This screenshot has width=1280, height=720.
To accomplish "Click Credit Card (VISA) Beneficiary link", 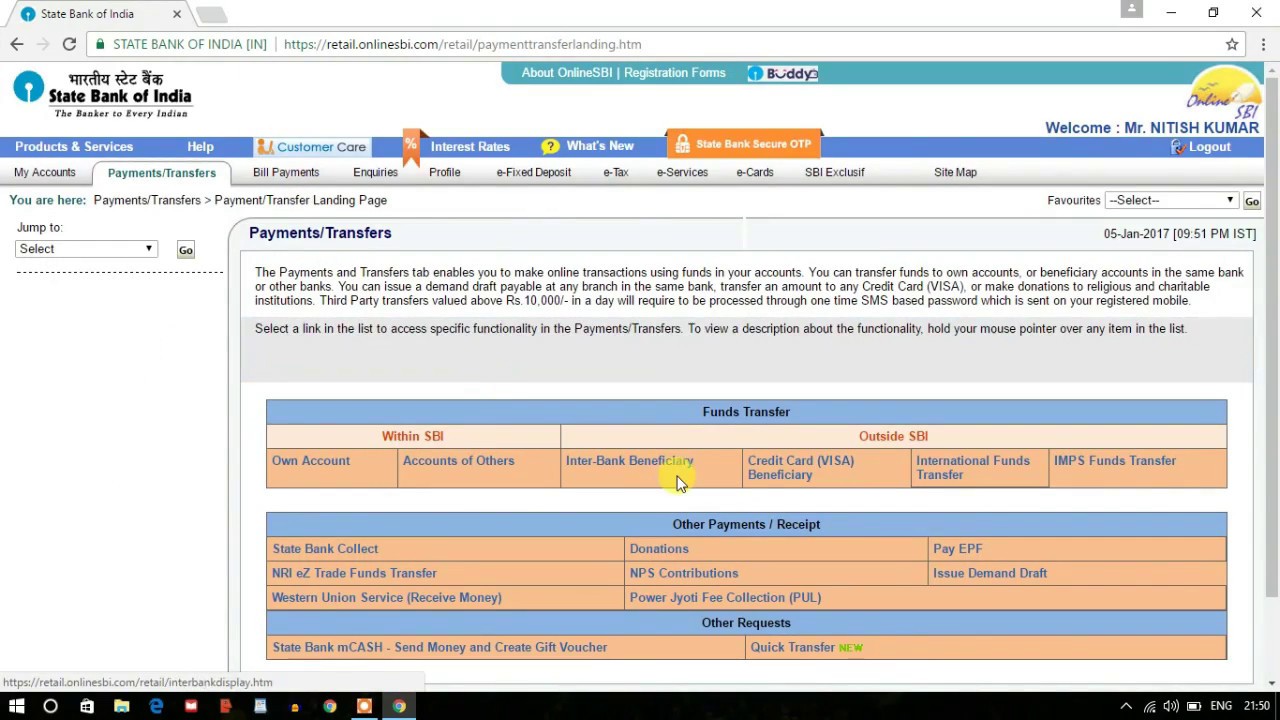I will pyautogui.click(x=801, y=468).
